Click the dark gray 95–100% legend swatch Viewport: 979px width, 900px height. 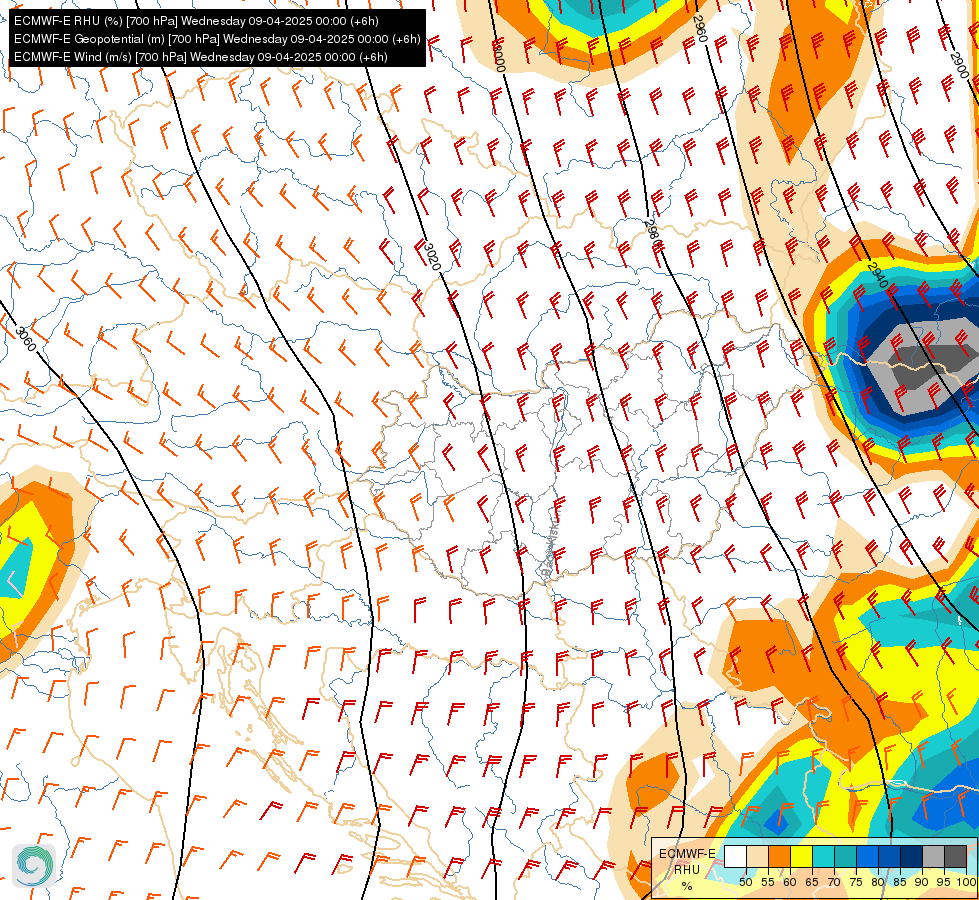coord(955,856)
